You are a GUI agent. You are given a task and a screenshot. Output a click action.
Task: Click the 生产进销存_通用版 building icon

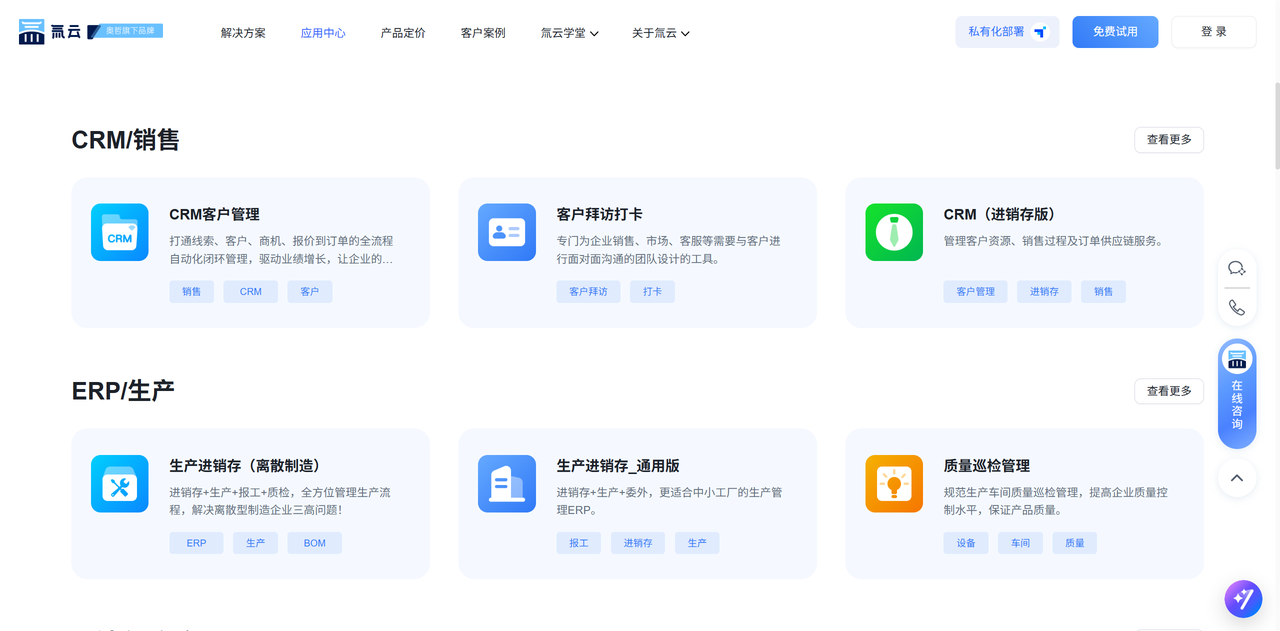pos(506,484)
